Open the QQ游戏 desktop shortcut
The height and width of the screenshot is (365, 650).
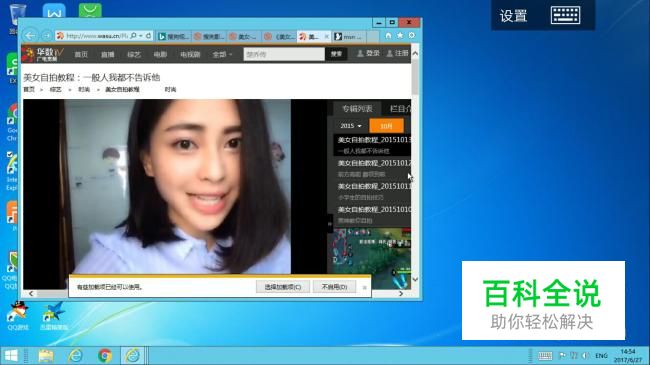coord(18,316)
